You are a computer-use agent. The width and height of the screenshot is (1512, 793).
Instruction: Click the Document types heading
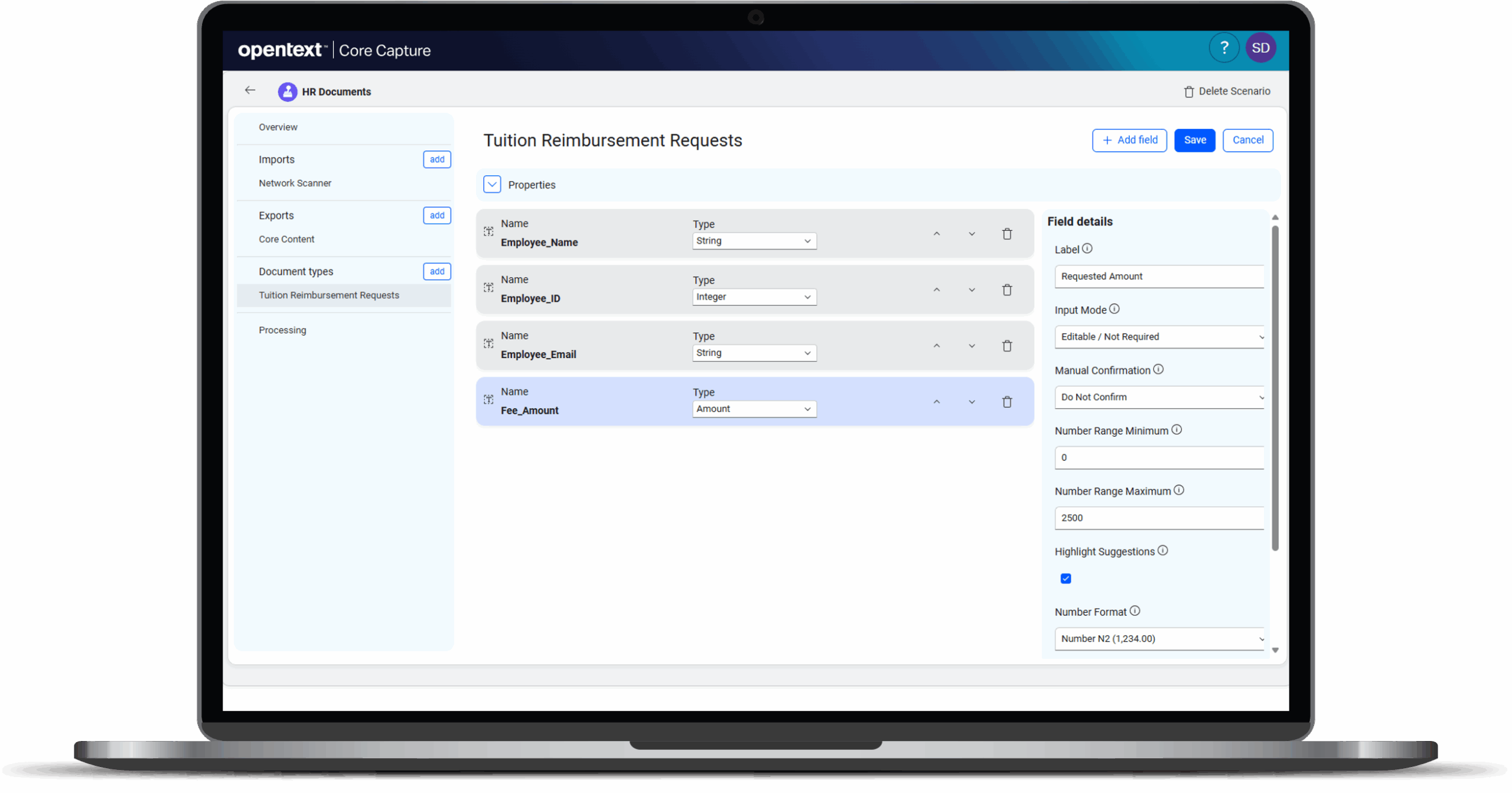point(296,271)
